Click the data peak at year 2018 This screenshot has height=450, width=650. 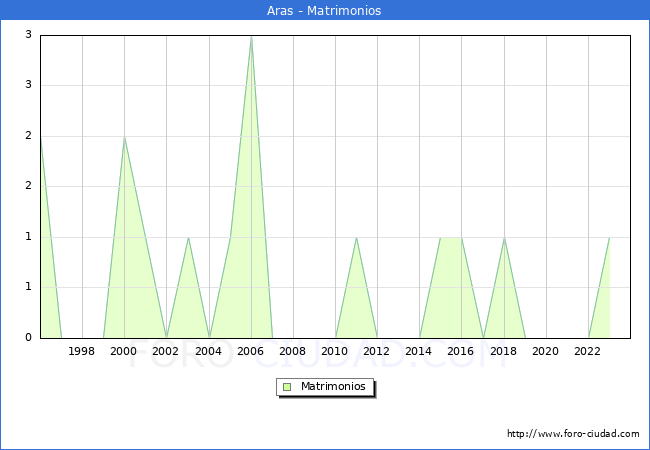click(504, 238)
